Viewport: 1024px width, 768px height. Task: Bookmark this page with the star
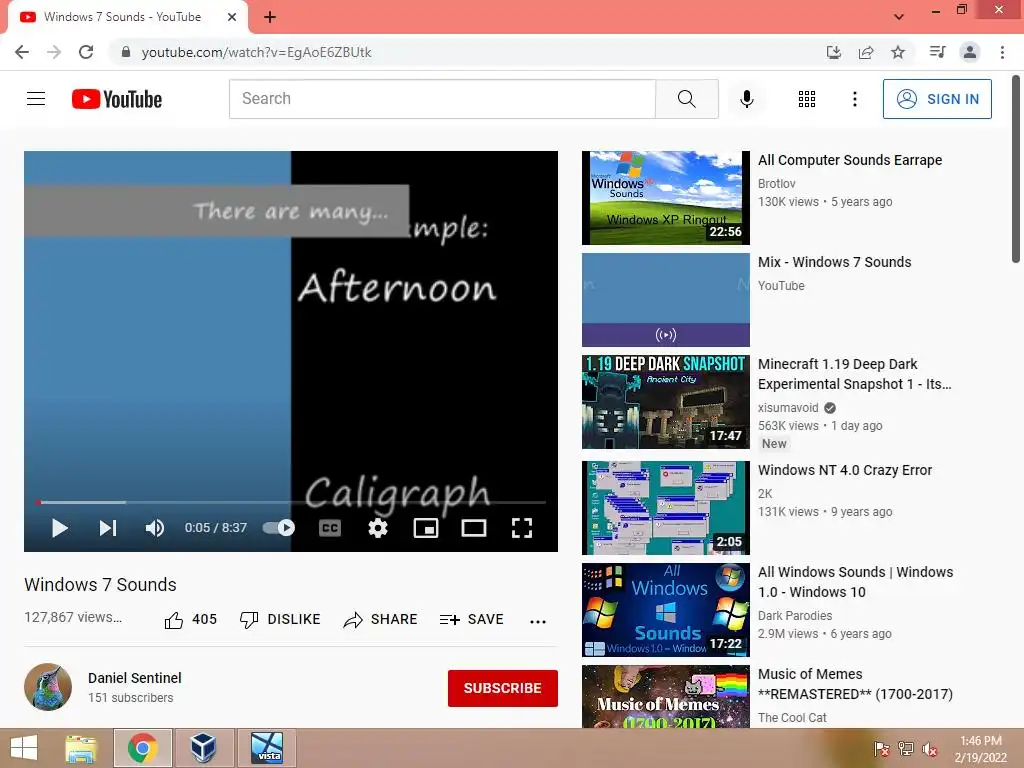pos(898,52)
